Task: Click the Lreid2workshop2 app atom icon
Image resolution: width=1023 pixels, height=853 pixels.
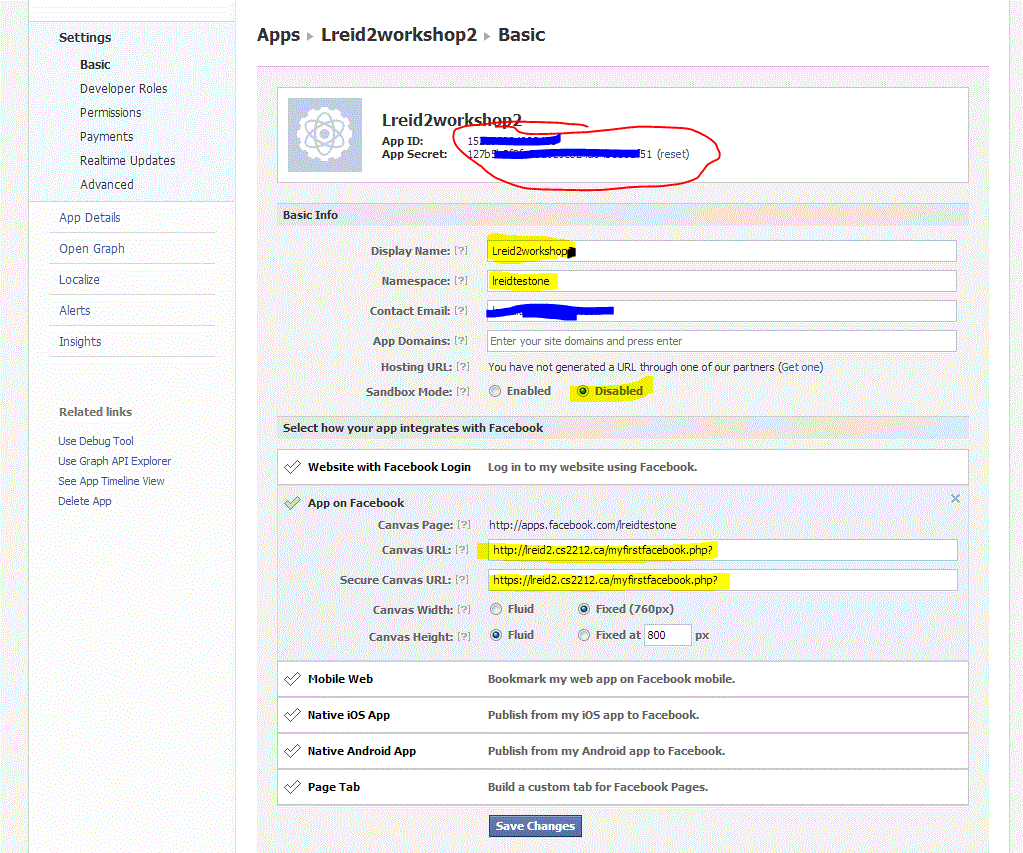Action: coord(325,135)
